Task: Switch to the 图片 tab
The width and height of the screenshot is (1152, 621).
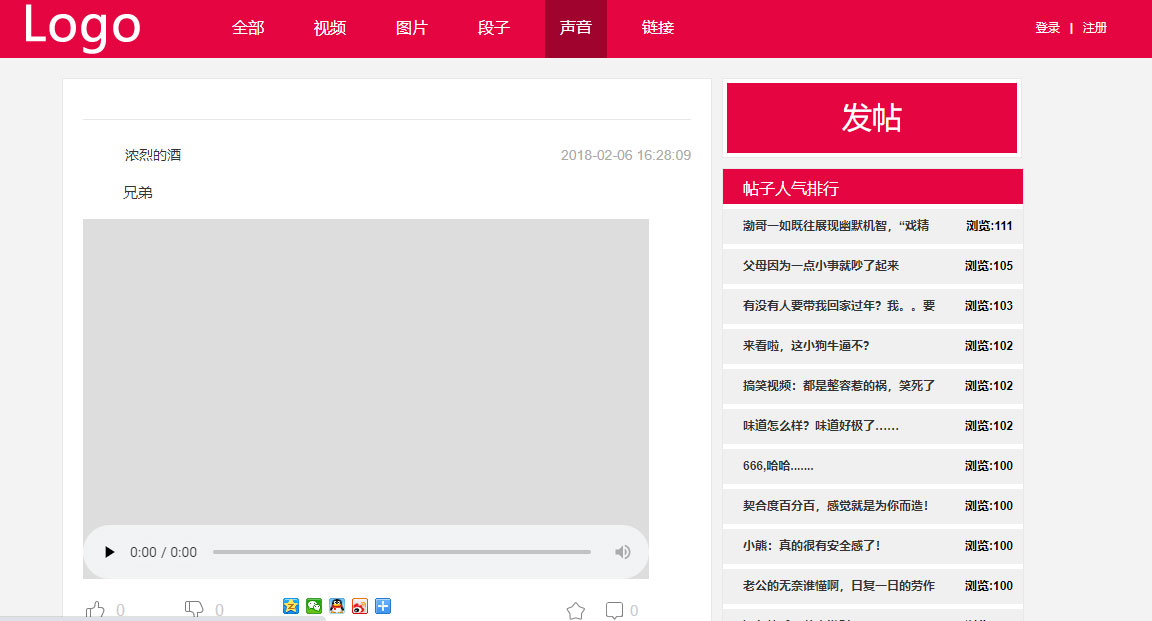Action: coord(412,28)
